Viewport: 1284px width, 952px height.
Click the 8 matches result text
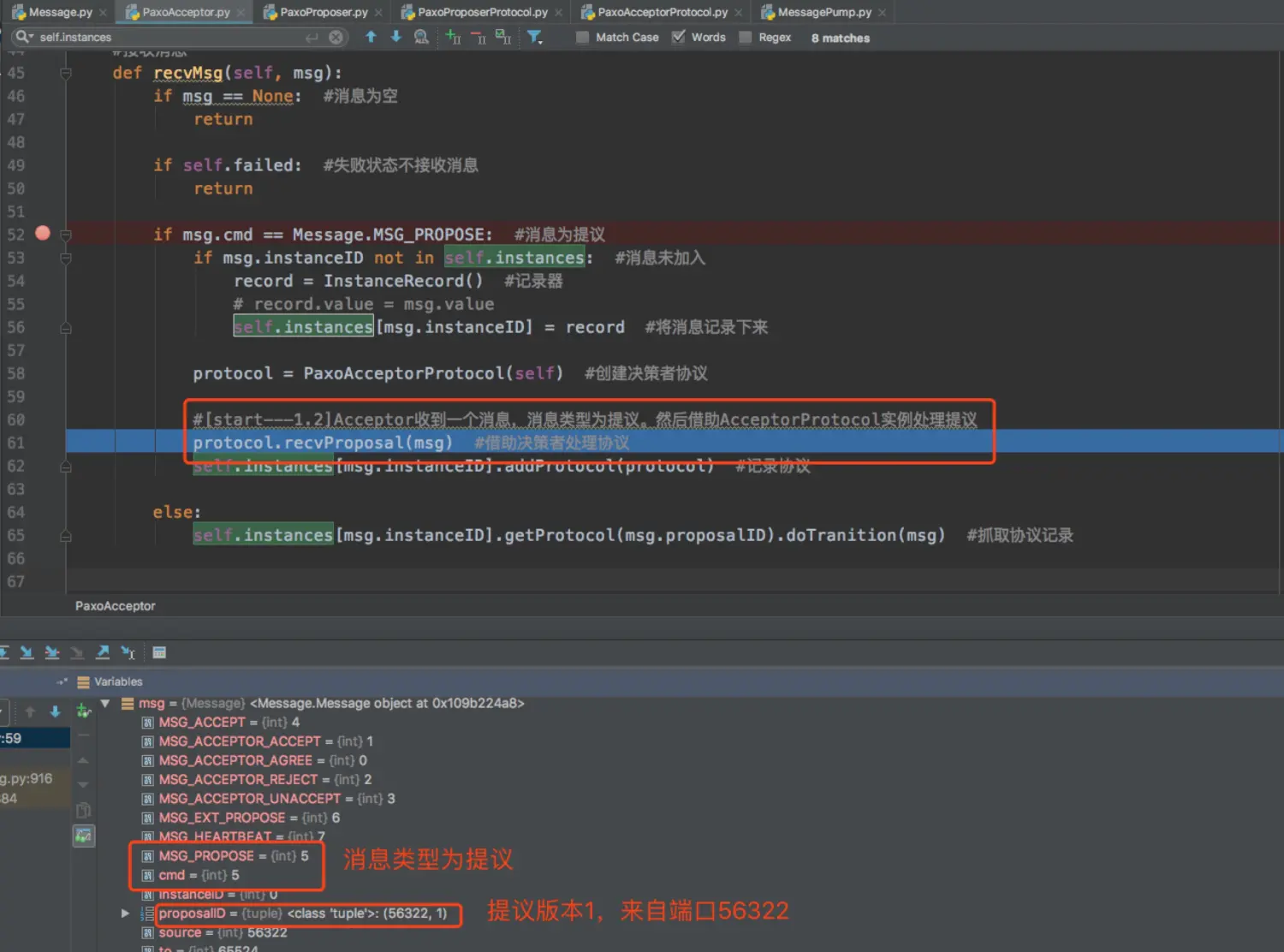pos(840,38)
